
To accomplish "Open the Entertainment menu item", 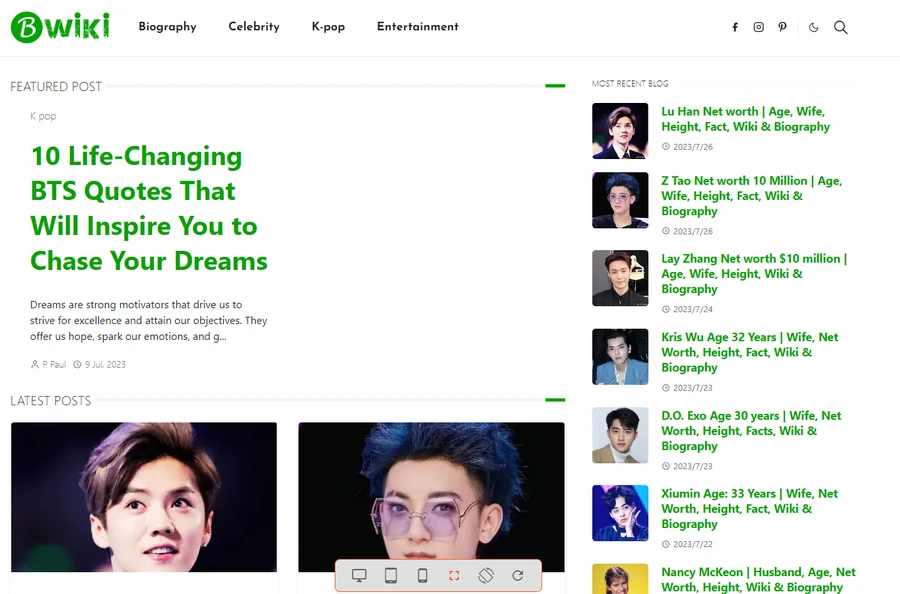I will click(x=417, y=27).
